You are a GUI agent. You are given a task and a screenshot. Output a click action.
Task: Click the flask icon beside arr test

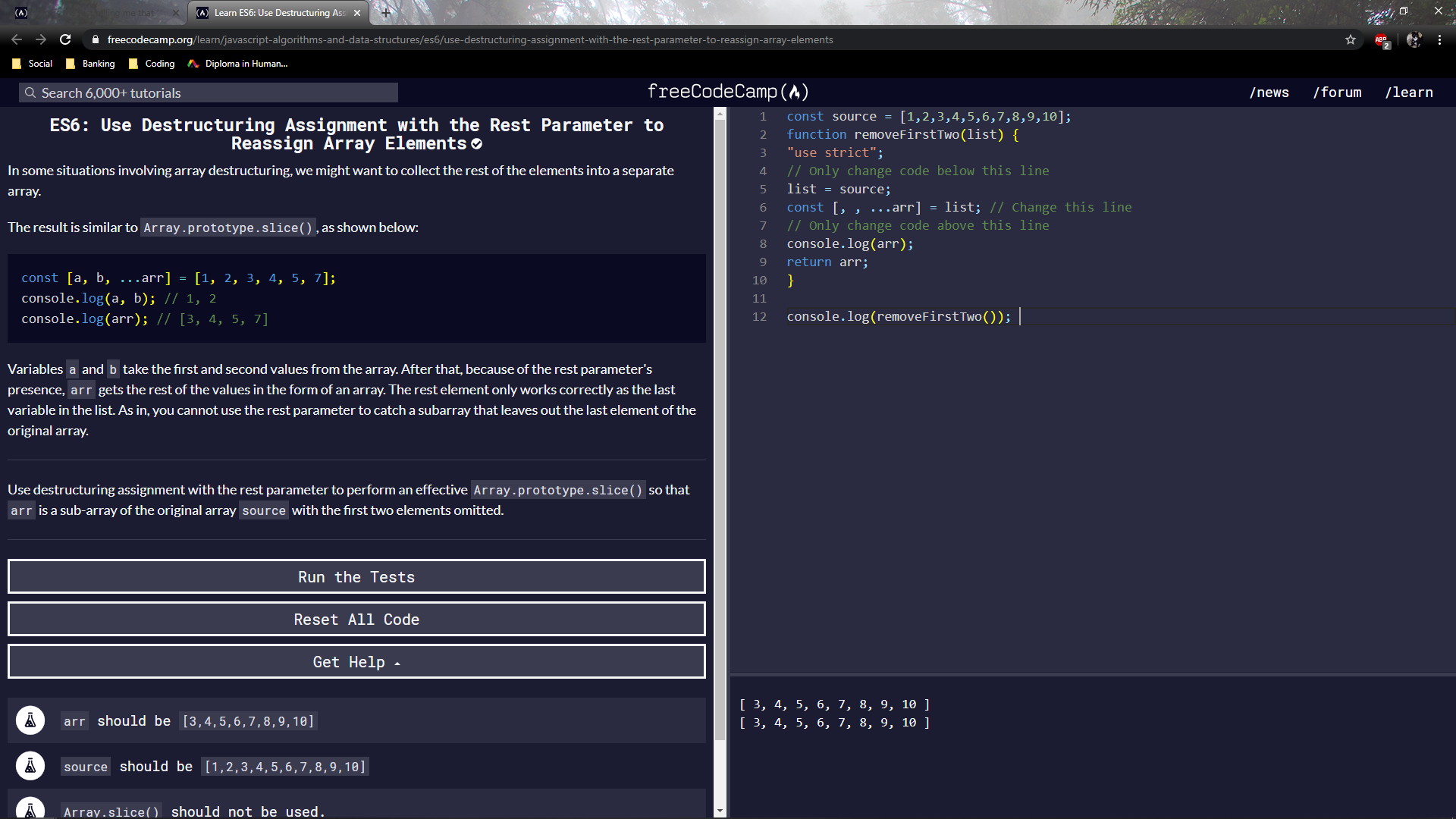pyautogui.click(x=30, y=720)
